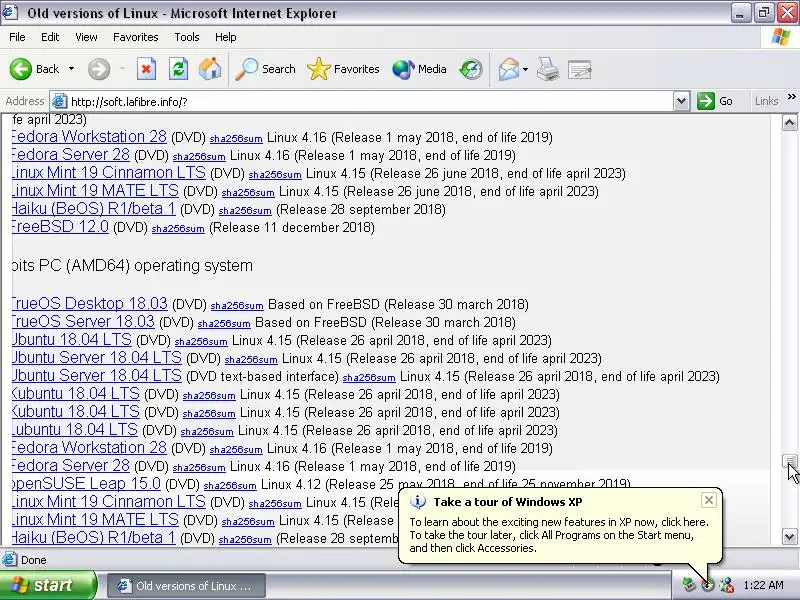Open the Favorites menu
Viewport: 800px width, 600px height.
(x=136, y=37)
